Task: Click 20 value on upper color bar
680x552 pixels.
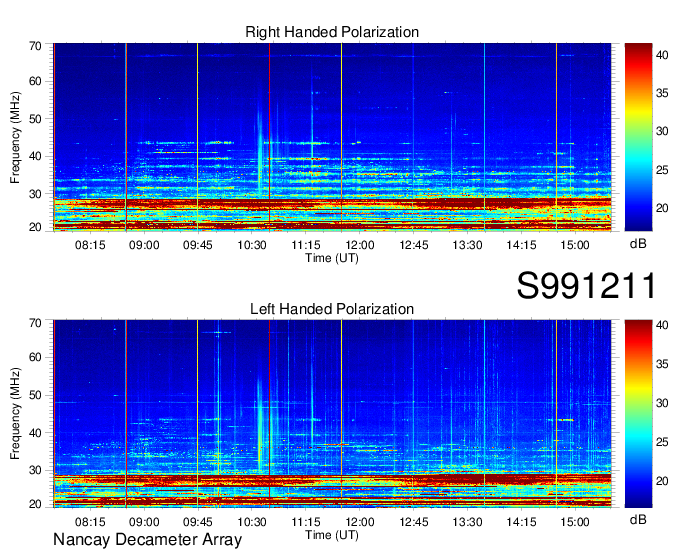Action: click(x=662, y=208)
